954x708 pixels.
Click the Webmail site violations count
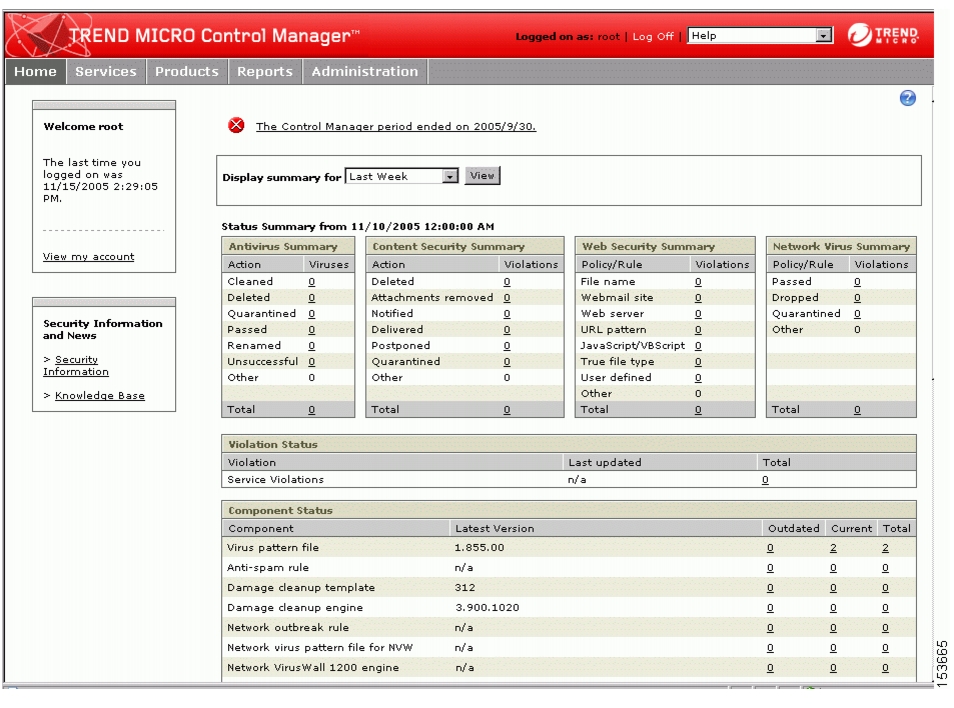pyautogui.click(x=698, y=297)
